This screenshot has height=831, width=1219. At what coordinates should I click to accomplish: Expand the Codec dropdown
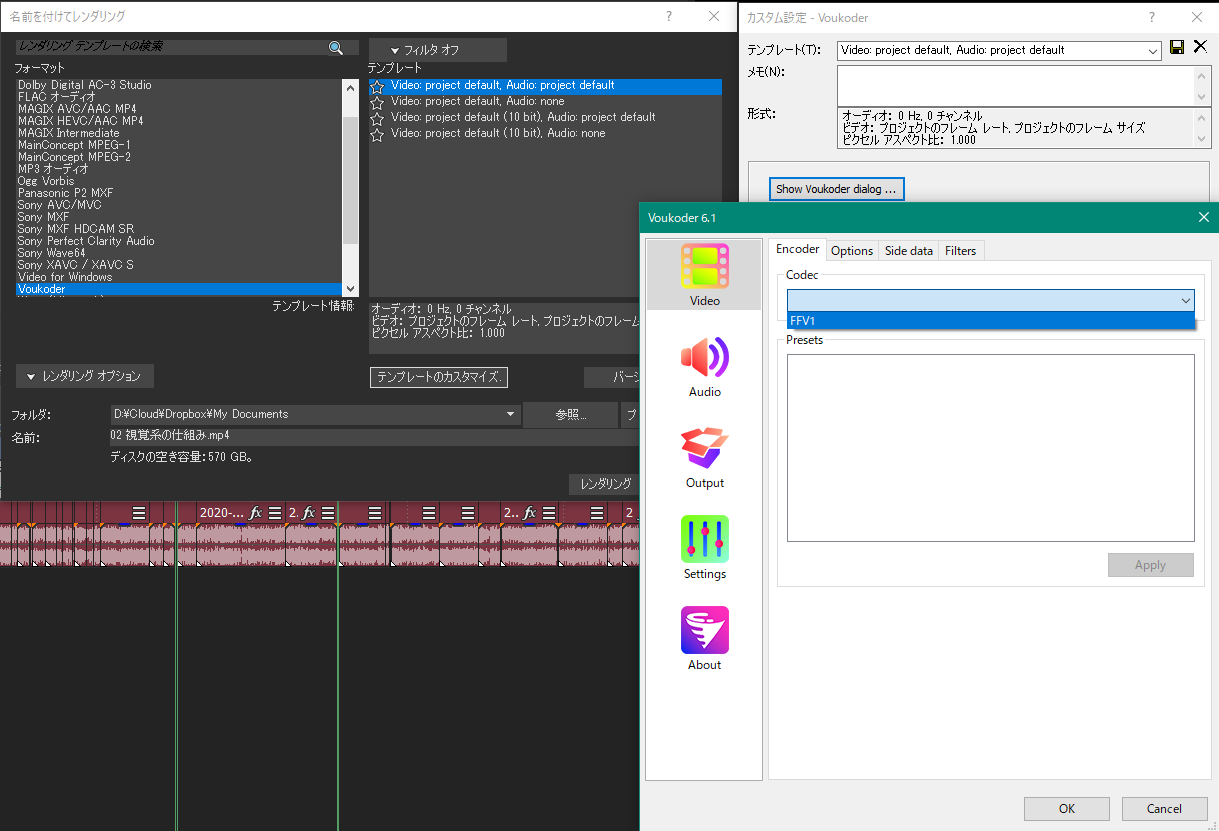tap(1185, 300)
